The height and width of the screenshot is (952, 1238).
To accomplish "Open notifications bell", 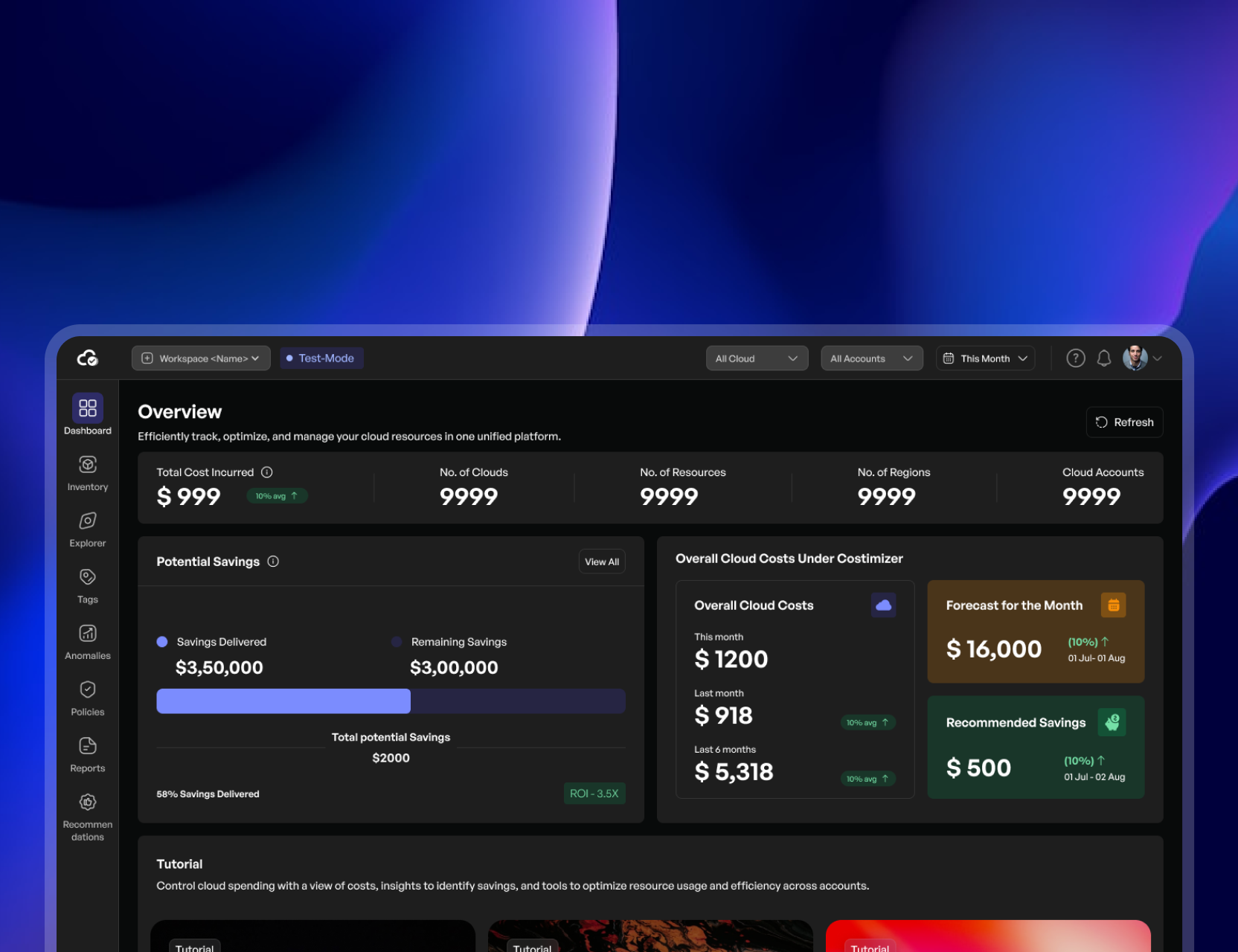I will tap(1104, 358).
